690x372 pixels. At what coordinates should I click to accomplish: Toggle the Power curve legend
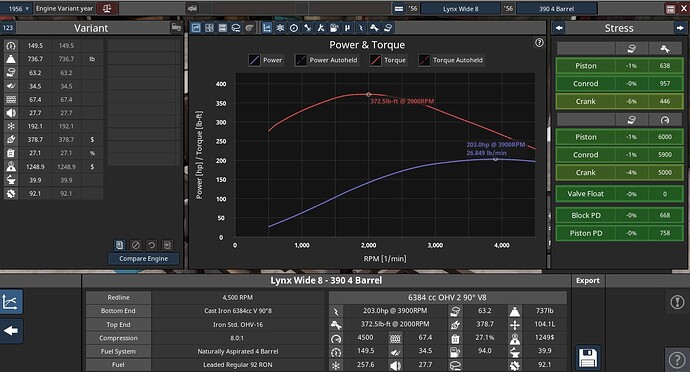pos(266,60)
